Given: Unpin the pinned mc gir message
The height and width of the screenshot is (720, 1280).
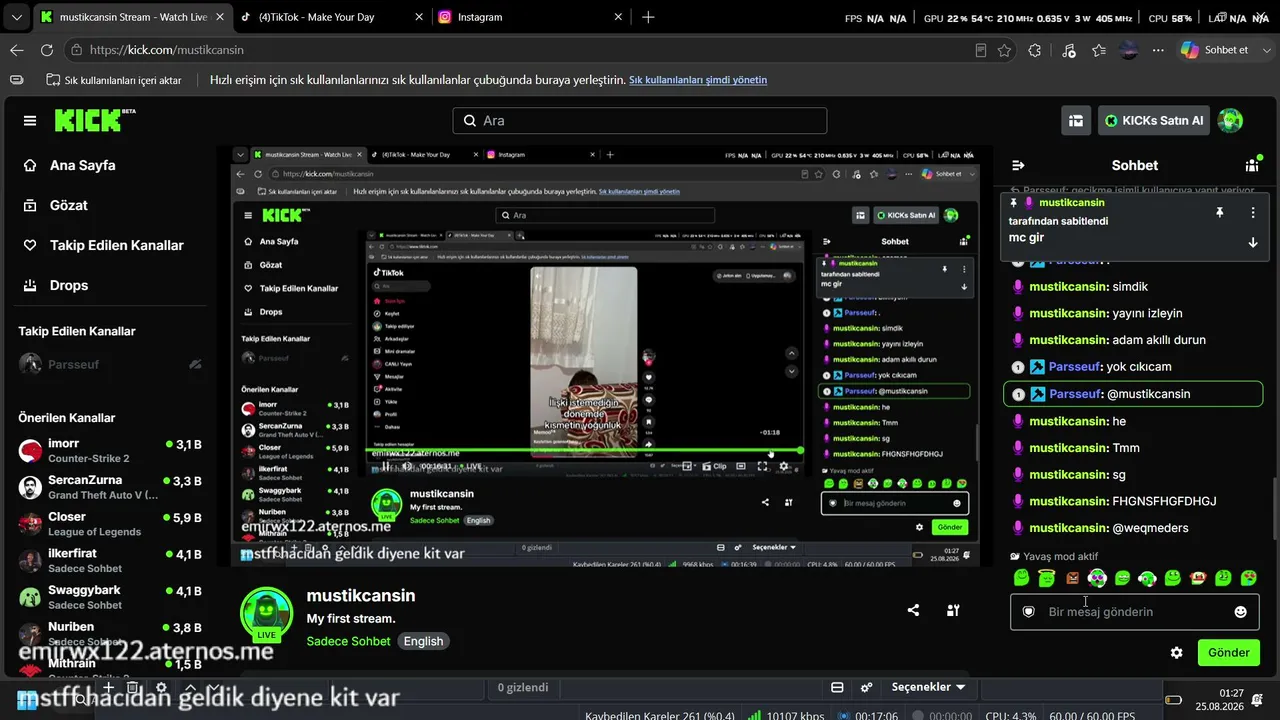Looking at the screenshot, I should 1220,212.
